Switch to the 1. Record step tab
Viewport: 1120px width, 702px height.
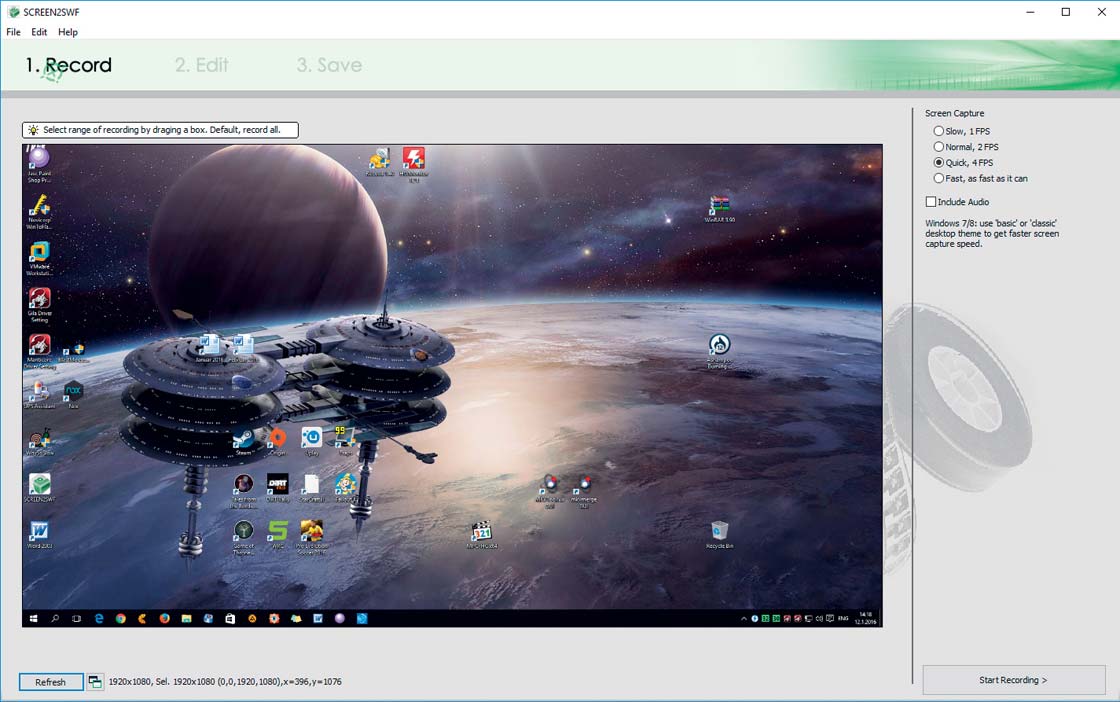[x=69, y=65]
